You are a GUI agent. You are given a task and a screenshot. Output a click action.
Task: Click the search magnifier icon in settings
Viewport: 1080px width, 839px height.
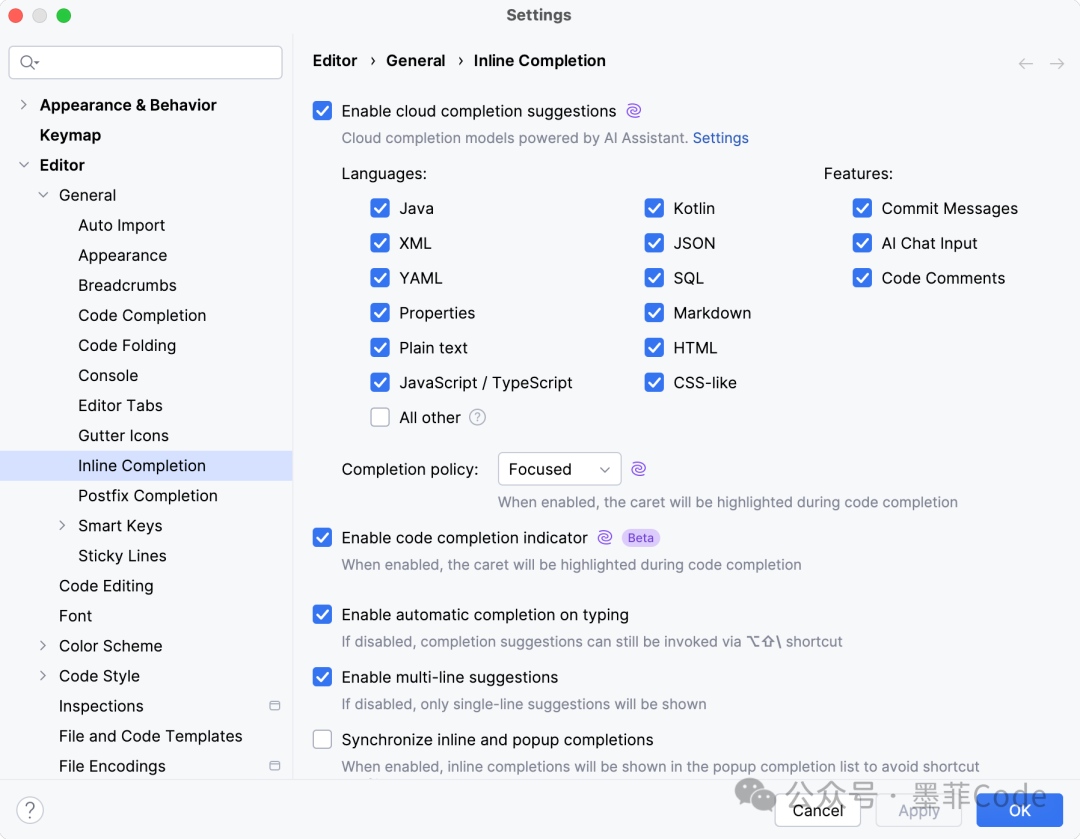pyautogui.click(x=28, y=63)
